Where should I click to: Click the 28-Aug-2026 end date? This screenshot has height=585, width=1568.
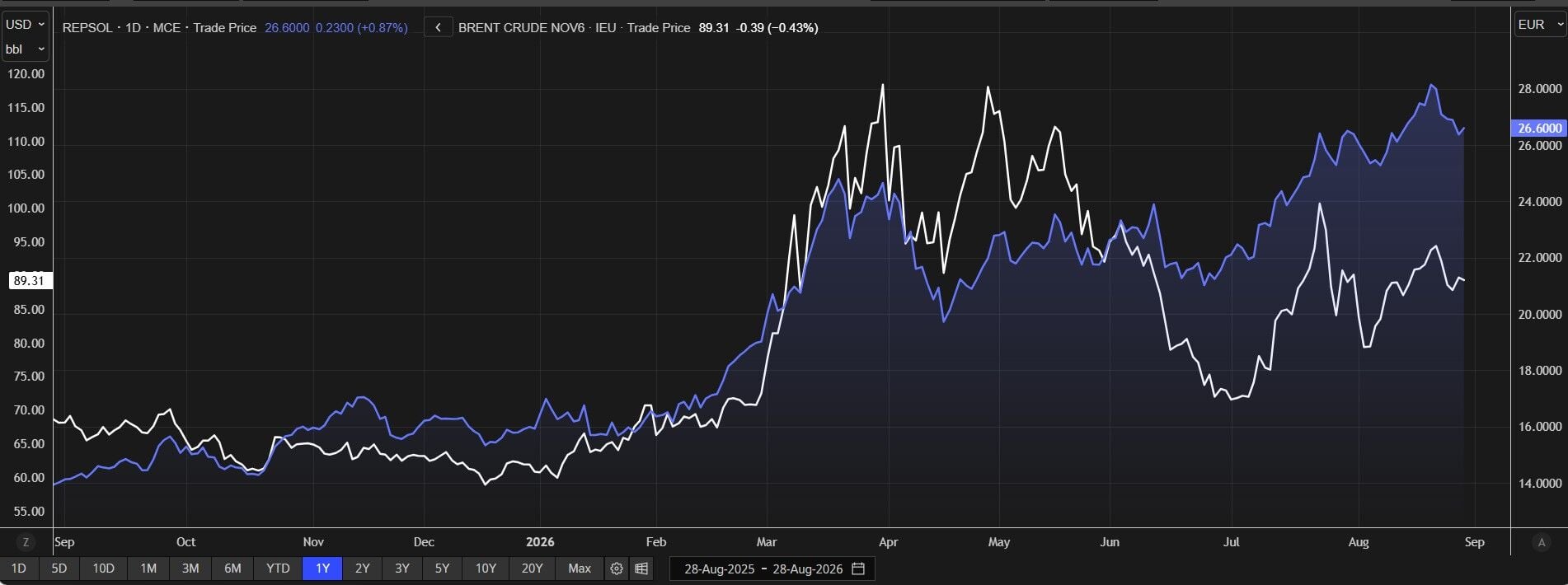click(807, 569)
